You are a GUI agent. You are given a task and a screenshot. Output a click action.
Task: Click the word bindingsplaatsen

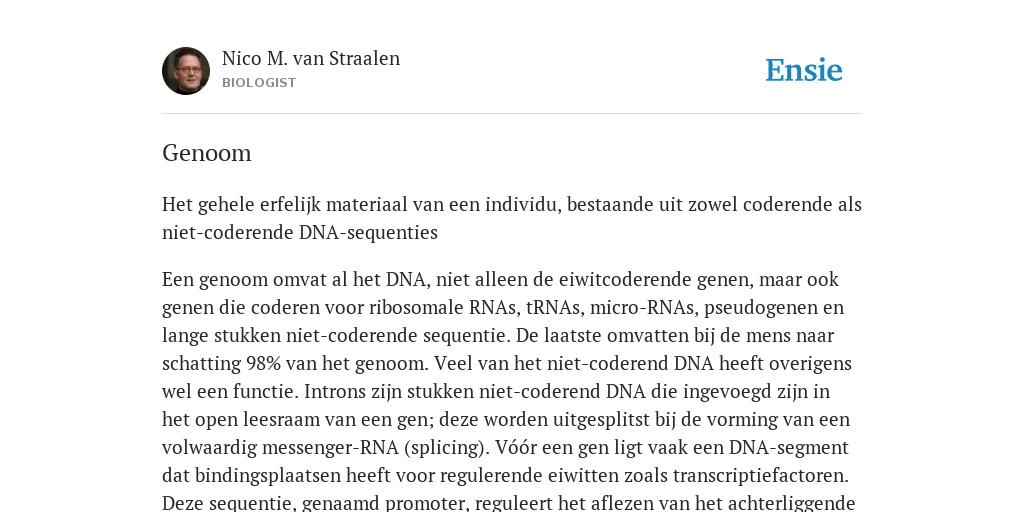pyautogui.click(x=254, y=475)
